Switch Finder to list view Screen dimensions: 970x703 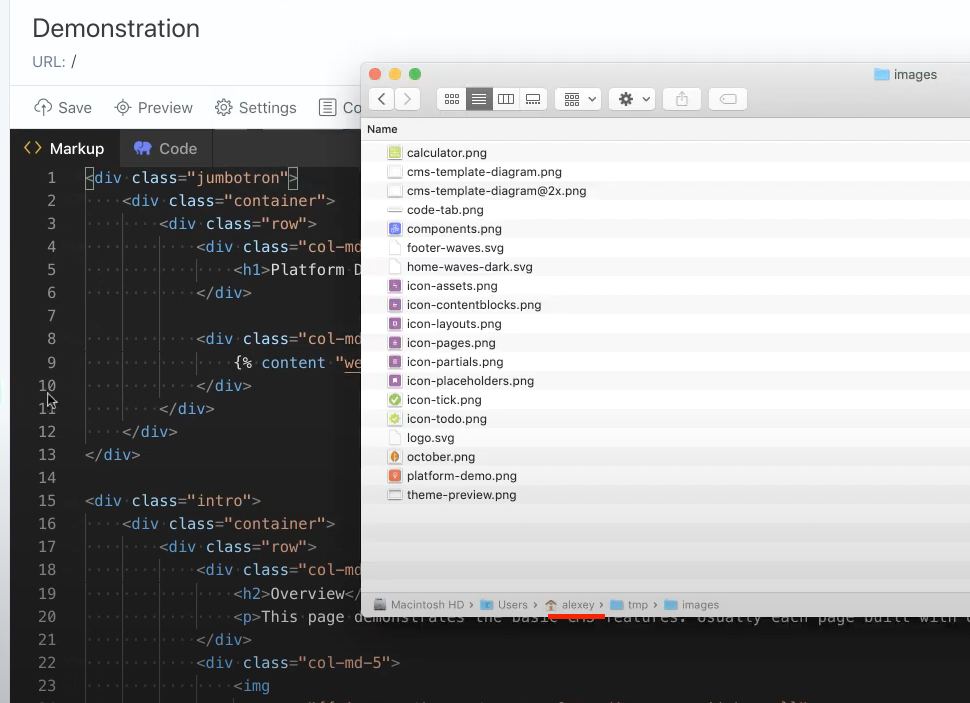coord(479,99)
